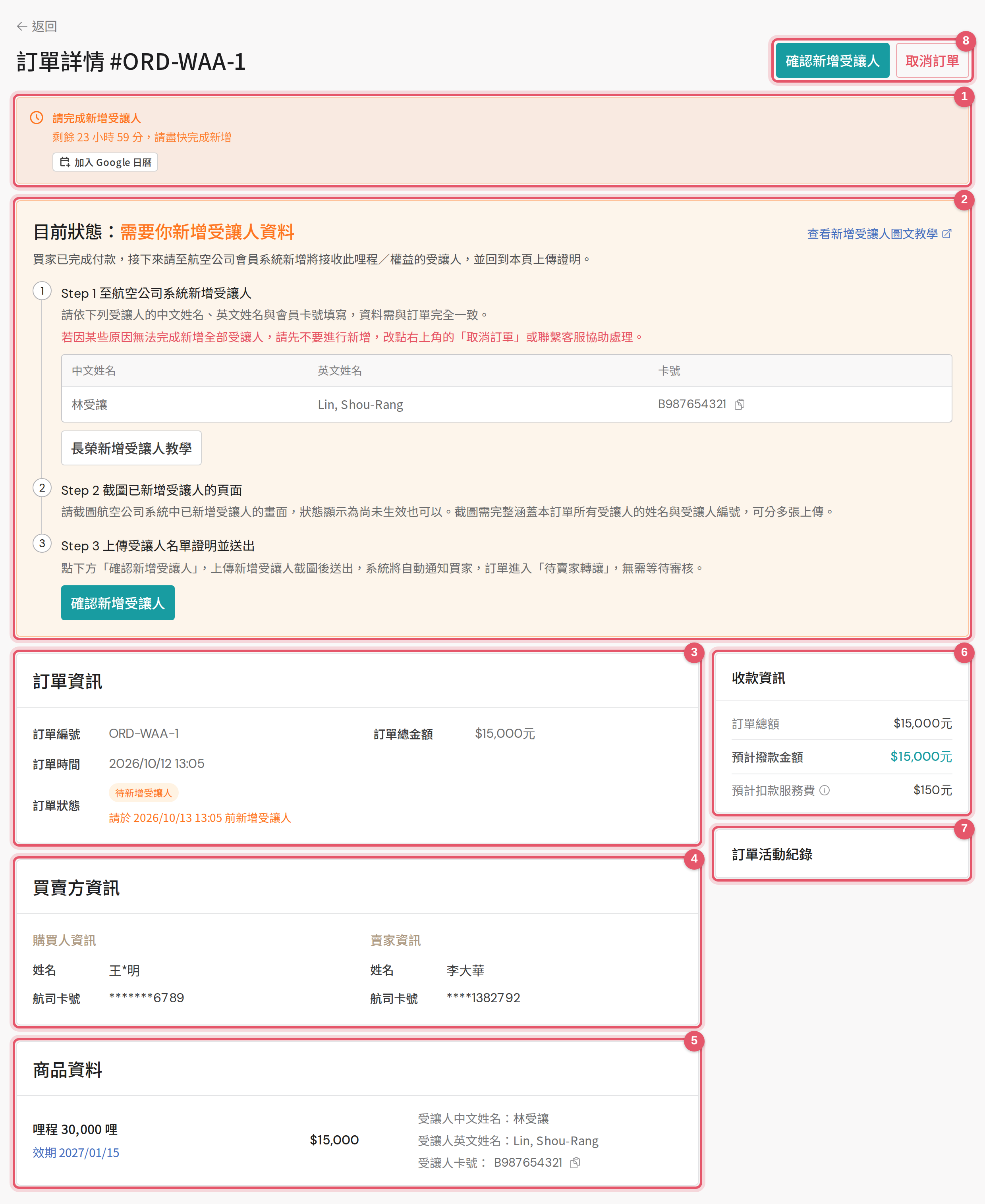Click the order time 2026/10/12 13:05
The height and width of the screenshot is (1204, 985).
(x=156, y=763)
